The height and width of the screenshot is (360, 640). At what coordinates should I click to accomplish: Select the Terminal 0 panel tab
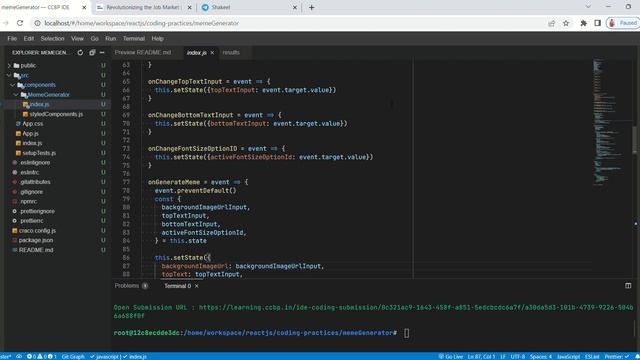[x=178, y=286]
